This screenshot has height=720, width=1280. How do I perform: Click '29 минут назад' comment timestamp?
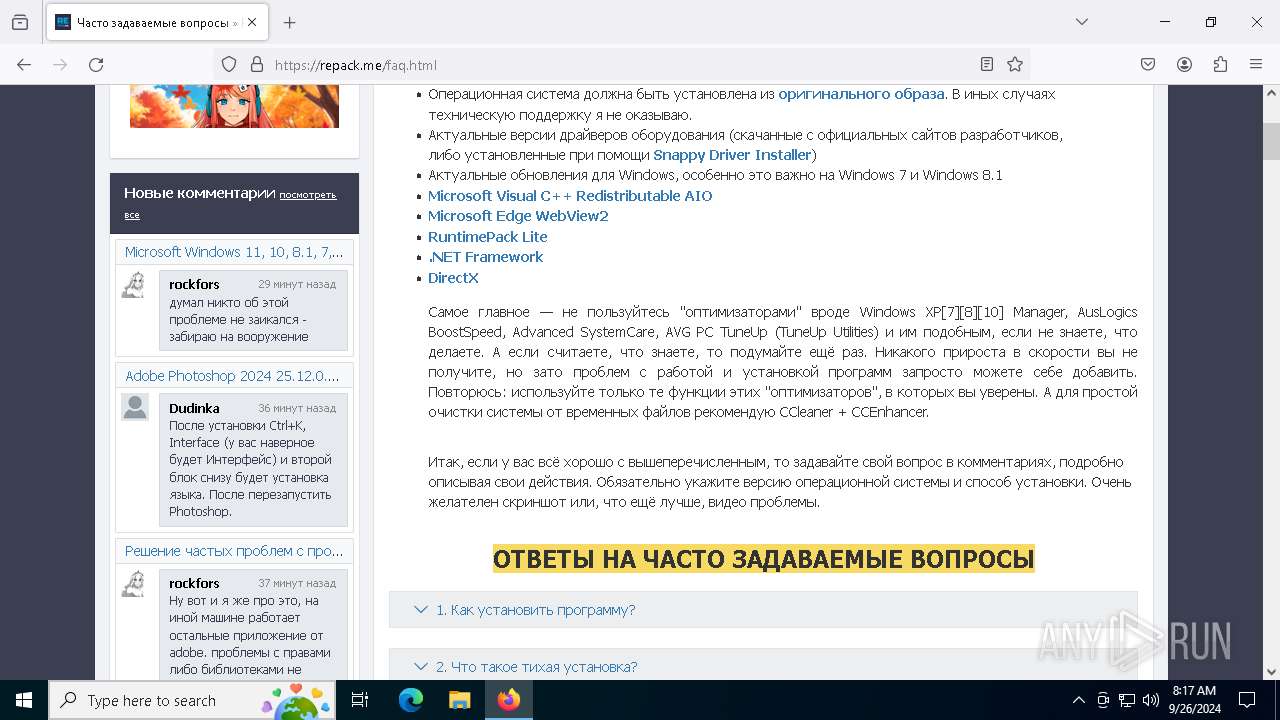tap(297, 284)
